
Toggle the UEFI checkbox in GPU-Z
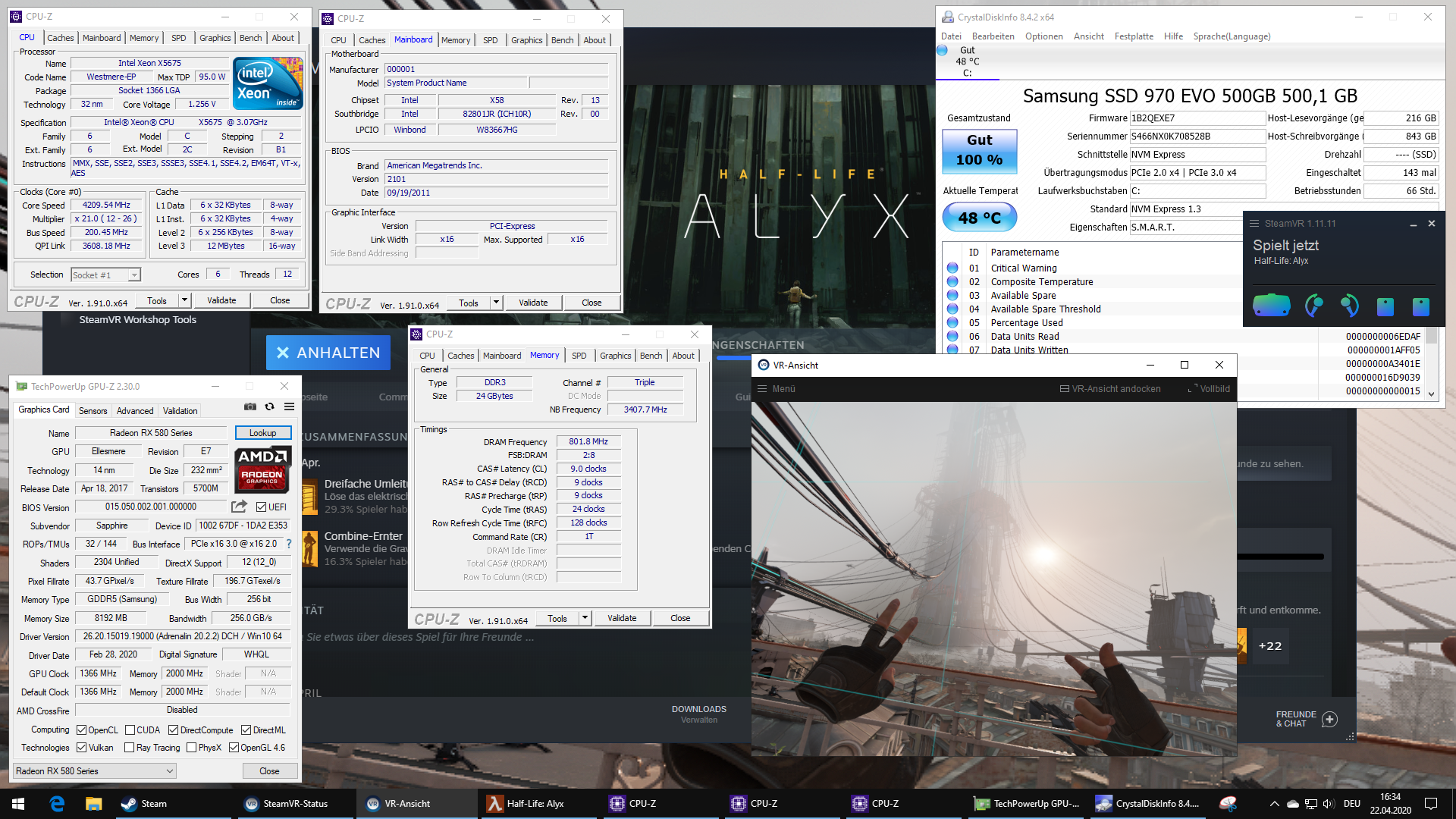[x=261, y=507]
